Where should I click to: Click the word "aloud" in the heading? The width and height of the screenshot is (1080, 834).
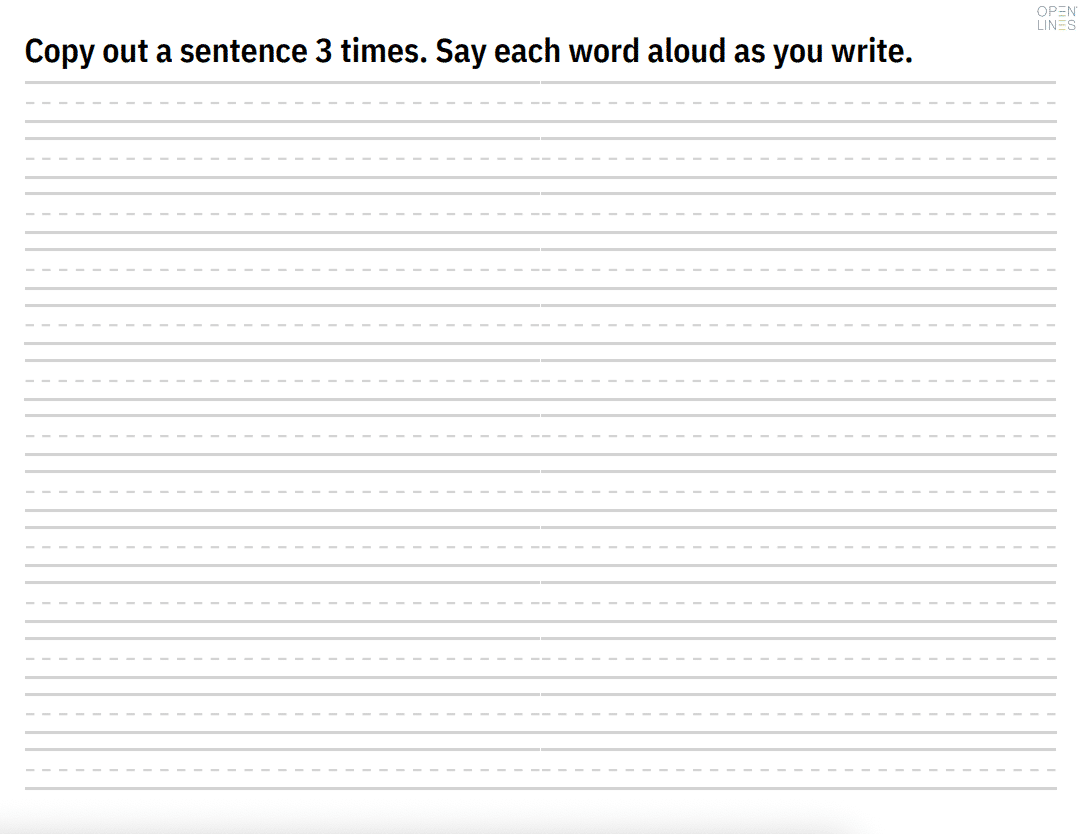click(x=686, y=52)
